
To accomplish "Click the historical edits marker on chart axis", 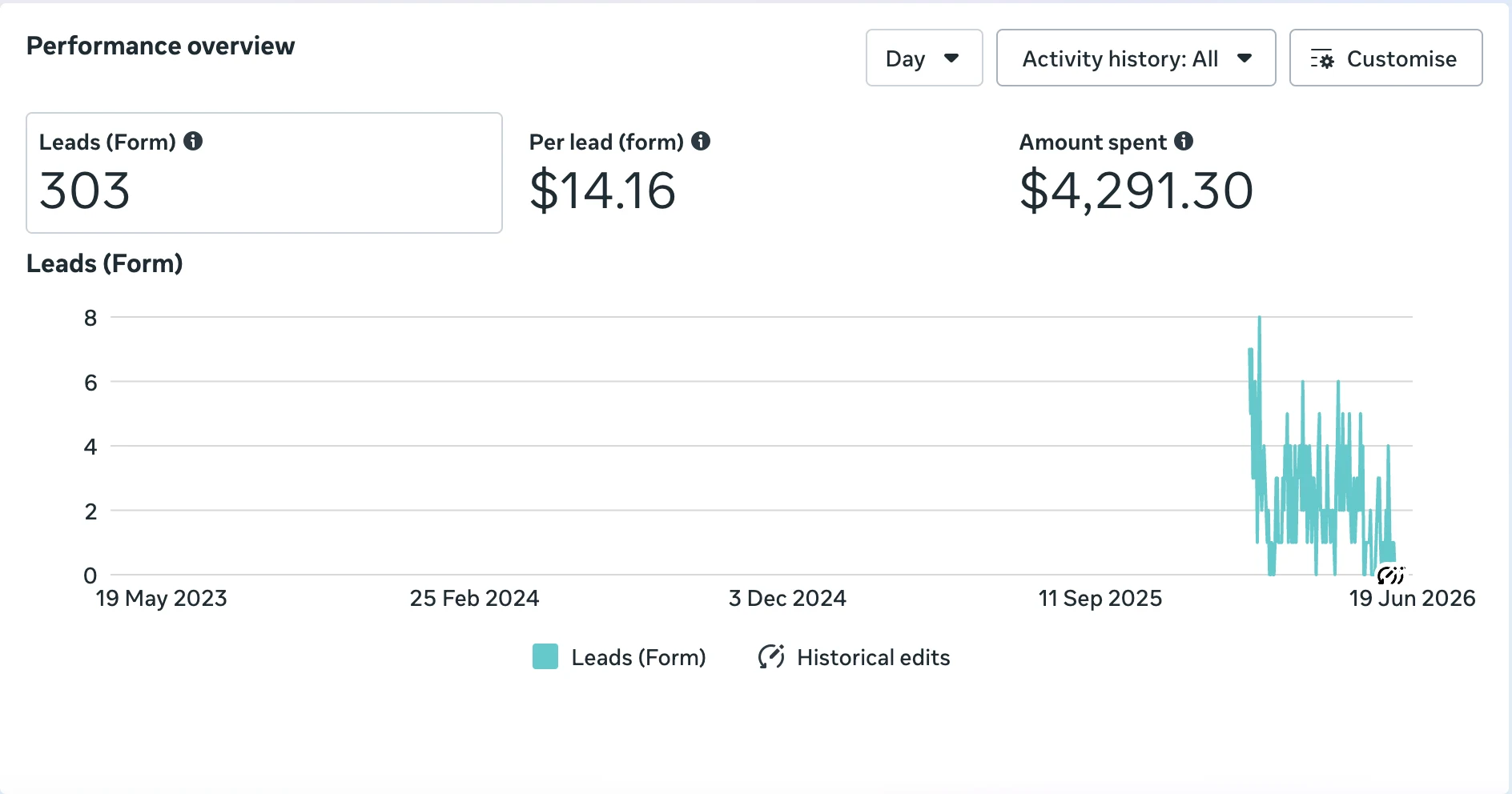I will coord(1391,575).
